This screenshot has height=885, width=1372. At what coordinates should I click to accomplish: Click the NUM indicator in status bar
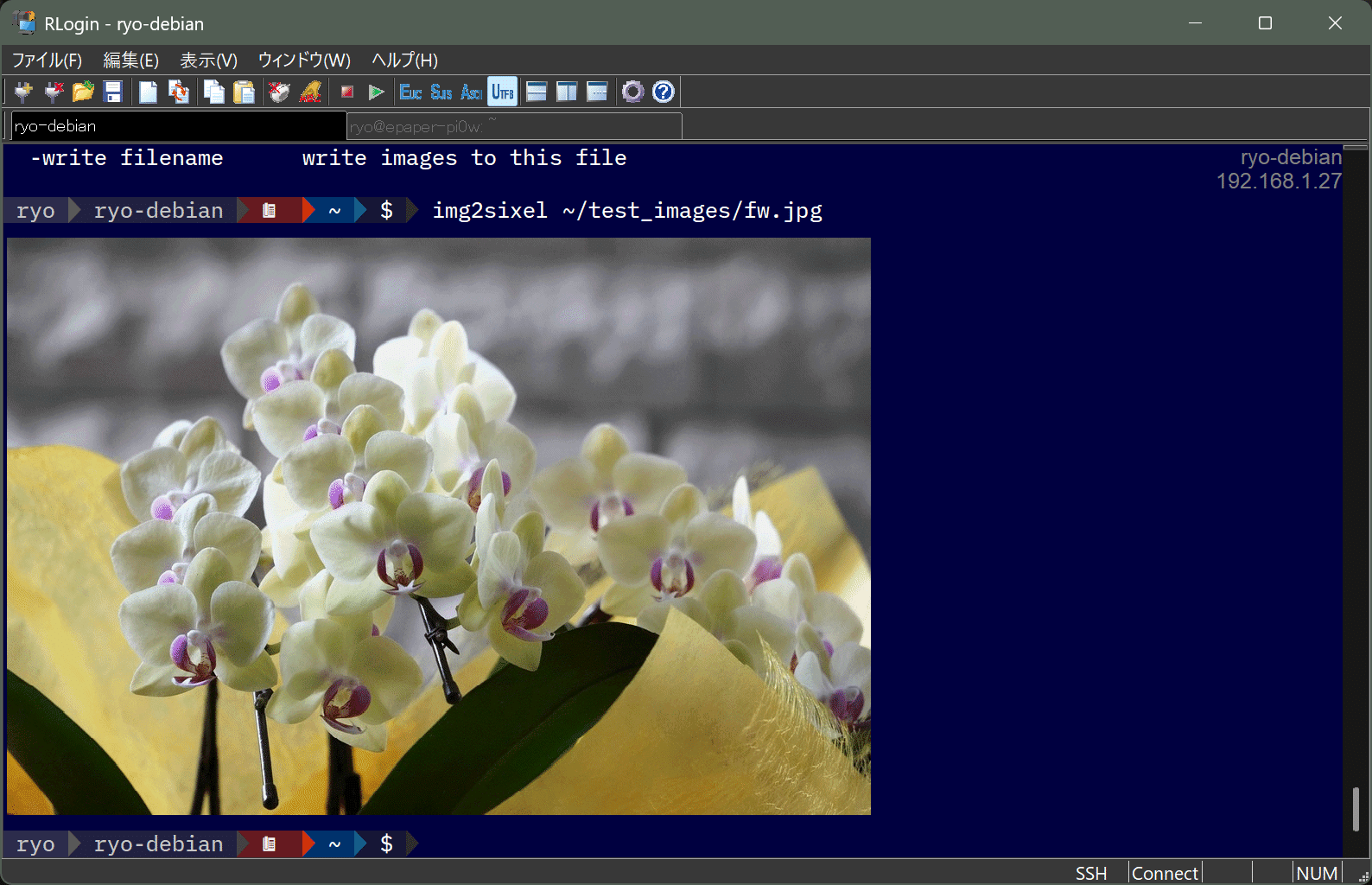click(1317, 873)
